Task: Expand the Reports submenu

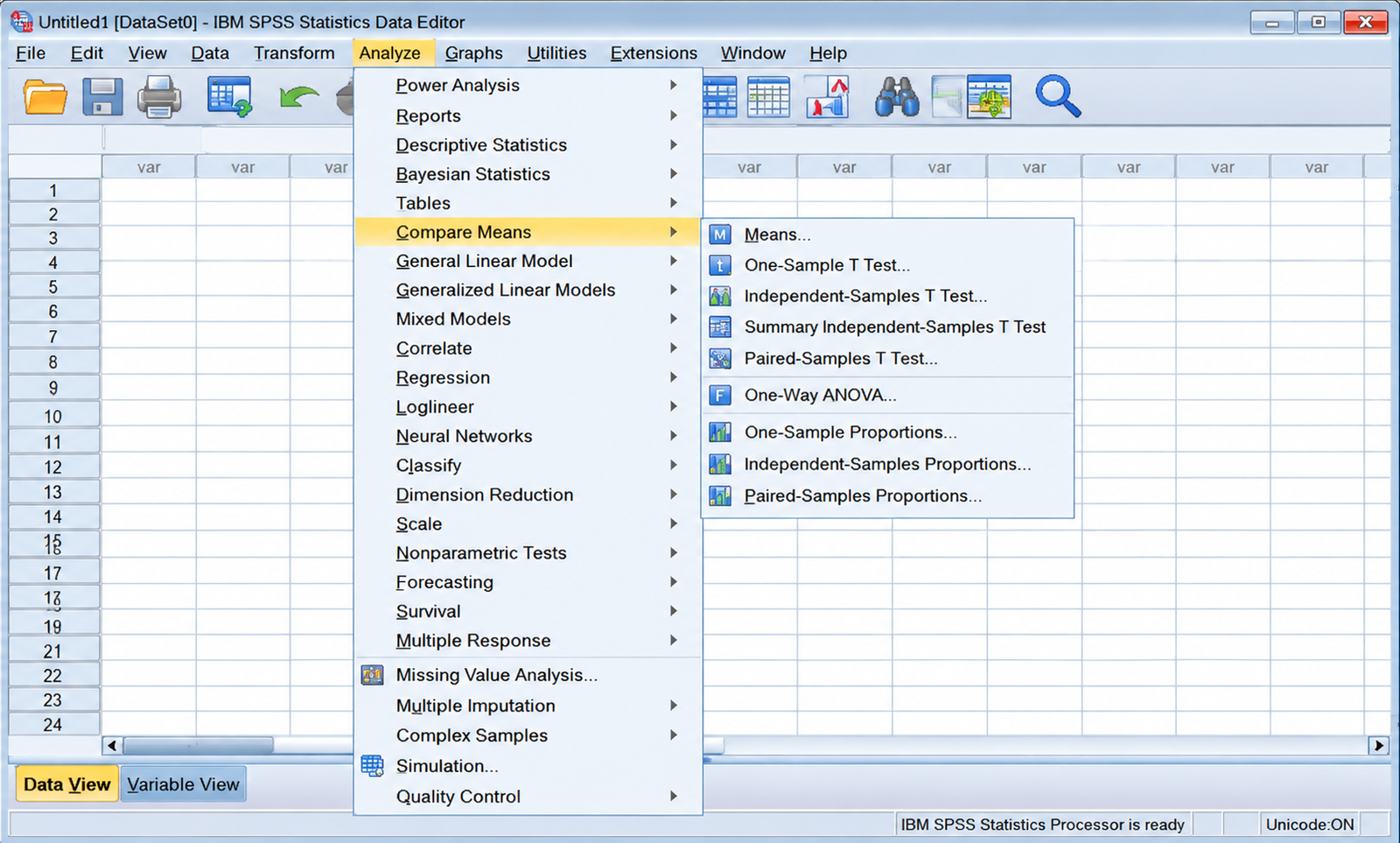Action: coord(673,116)
